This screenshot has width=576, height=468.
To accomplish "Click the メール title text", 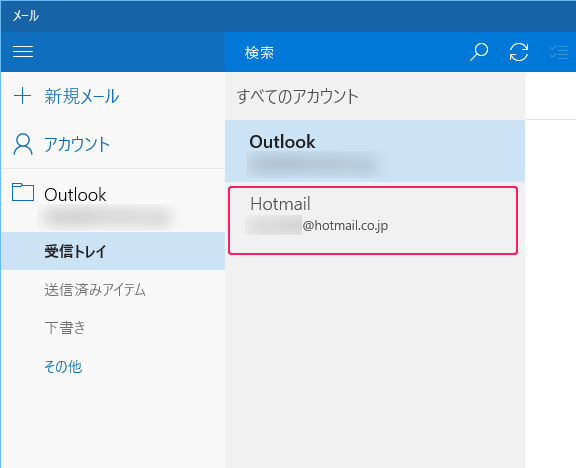I will coord(26,16).
